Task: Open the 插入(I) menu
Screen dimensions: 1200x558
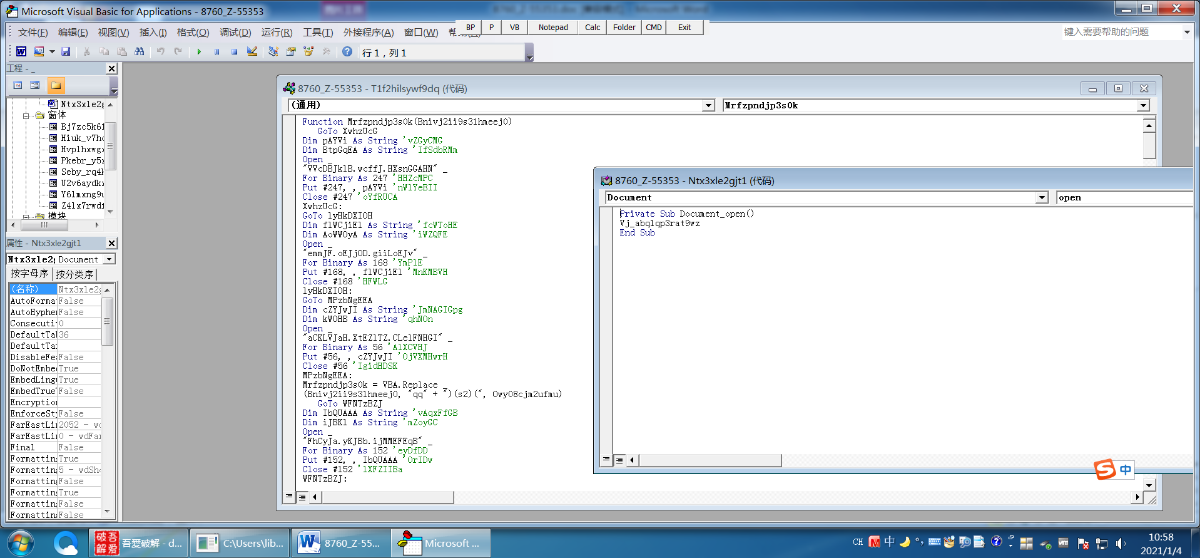Action: [x=153, y=33]
